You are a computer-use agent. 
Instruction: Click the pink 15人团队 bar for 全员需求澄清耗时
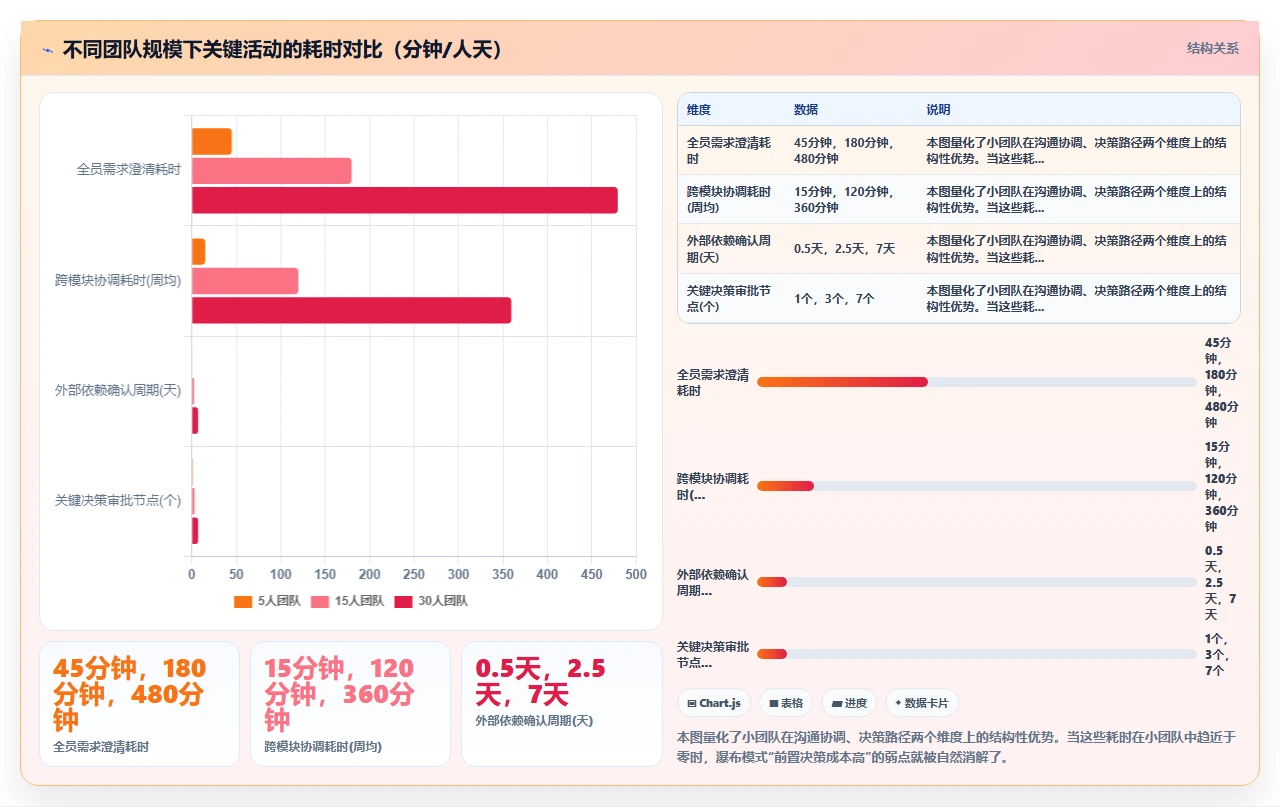(x=272, y=171)
